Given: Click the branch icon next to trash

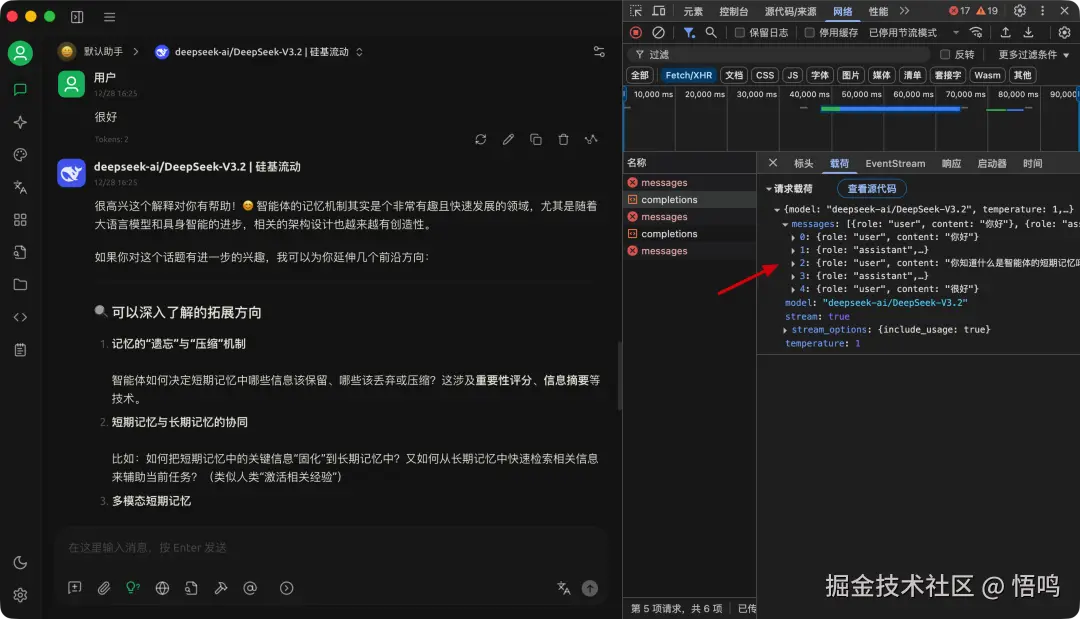Looking at the screenshot, I should 591,139.
